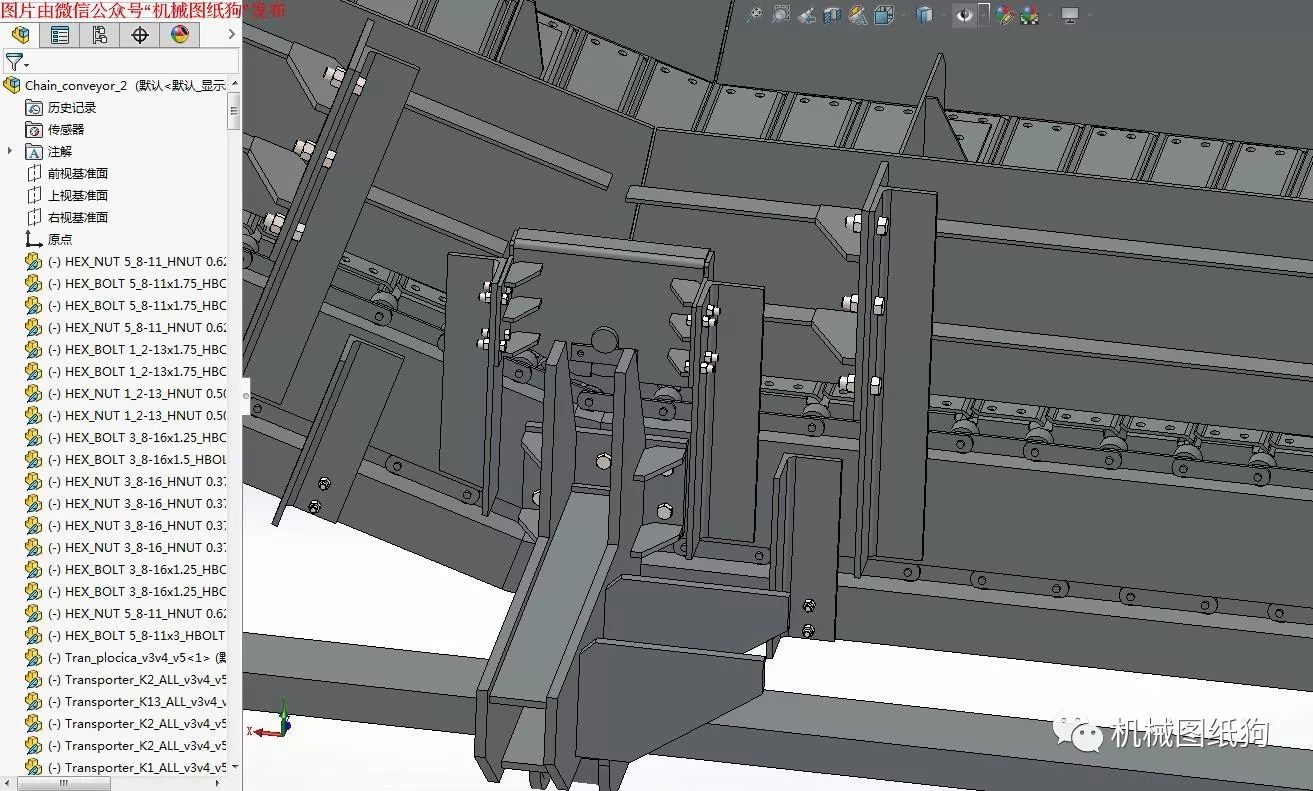
Task: Select the 前视基准面 front plane
Action: pos(67,174)
